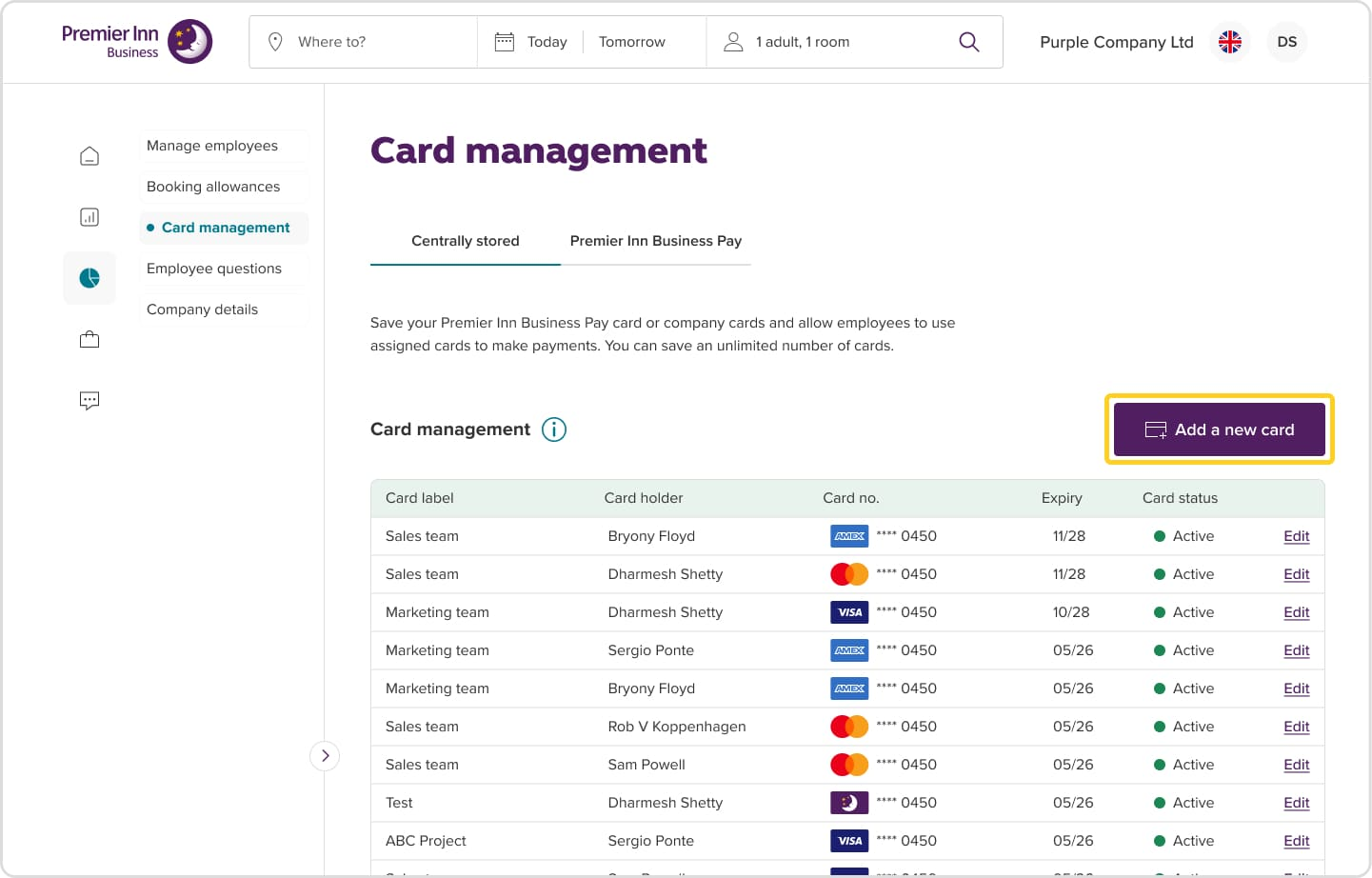
Task: Open the UK flag language selector
Action: 1230,42
